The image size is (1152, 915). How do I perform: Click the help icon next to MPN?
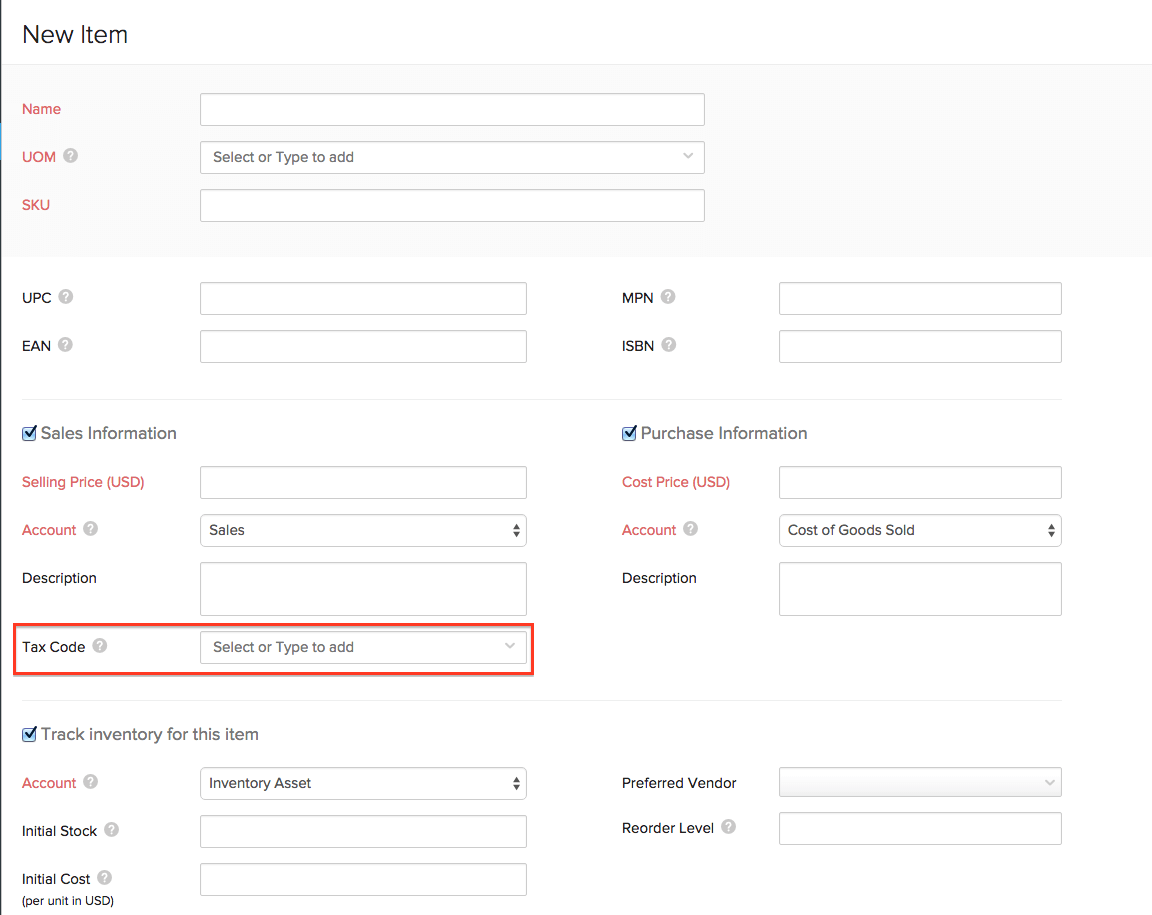[668, 297]
